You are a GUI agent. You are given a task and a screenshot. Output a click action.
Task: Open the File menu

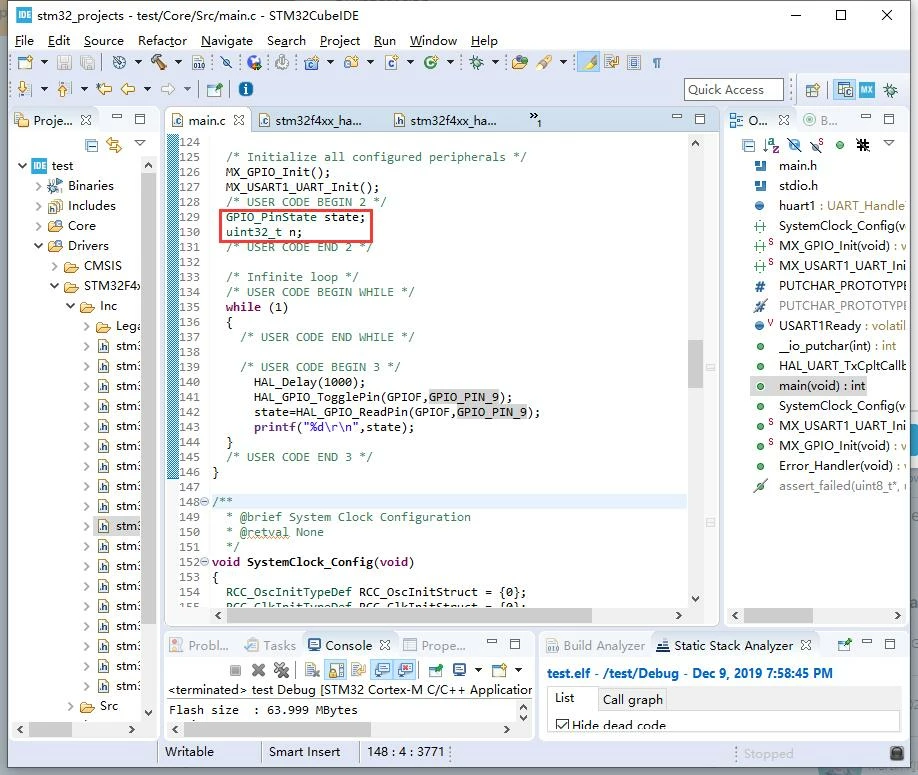point(24,40)
